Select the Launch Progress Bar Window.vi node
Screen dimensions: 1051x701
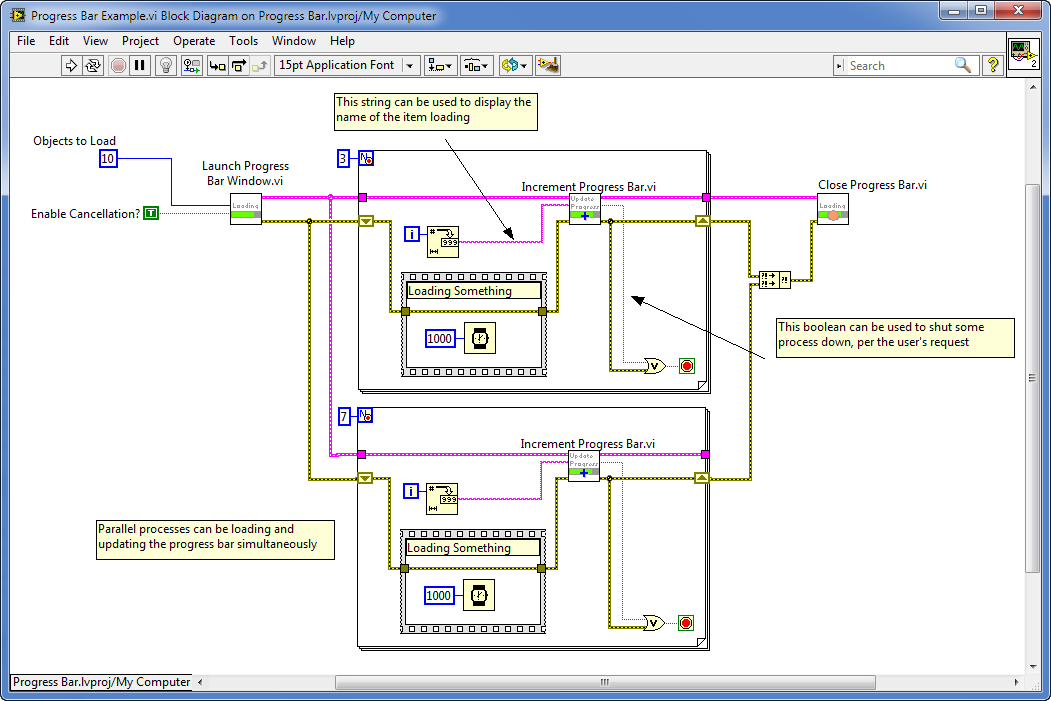(245, 209)
